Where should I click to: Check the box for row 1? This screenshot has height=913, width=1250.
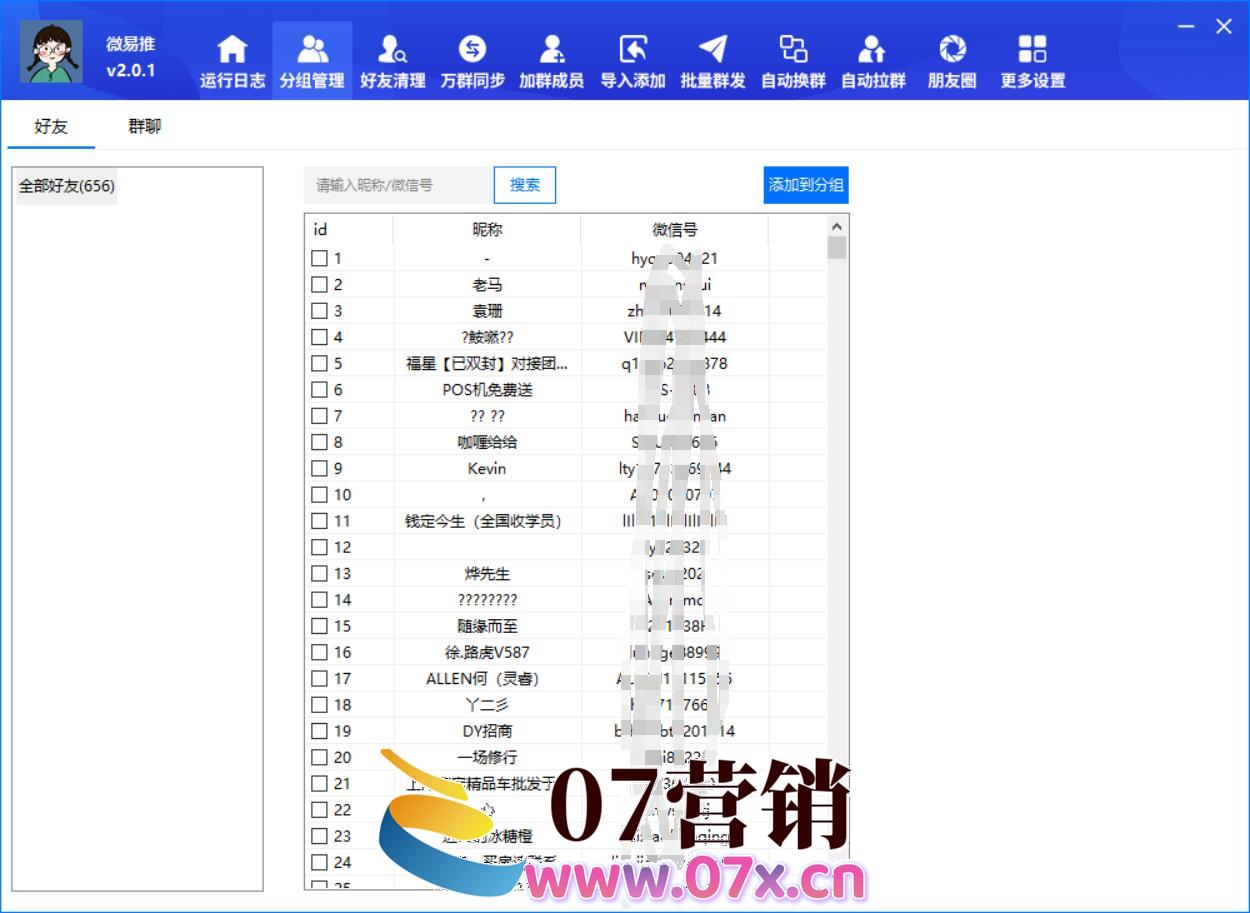click(x=319, y=258)
